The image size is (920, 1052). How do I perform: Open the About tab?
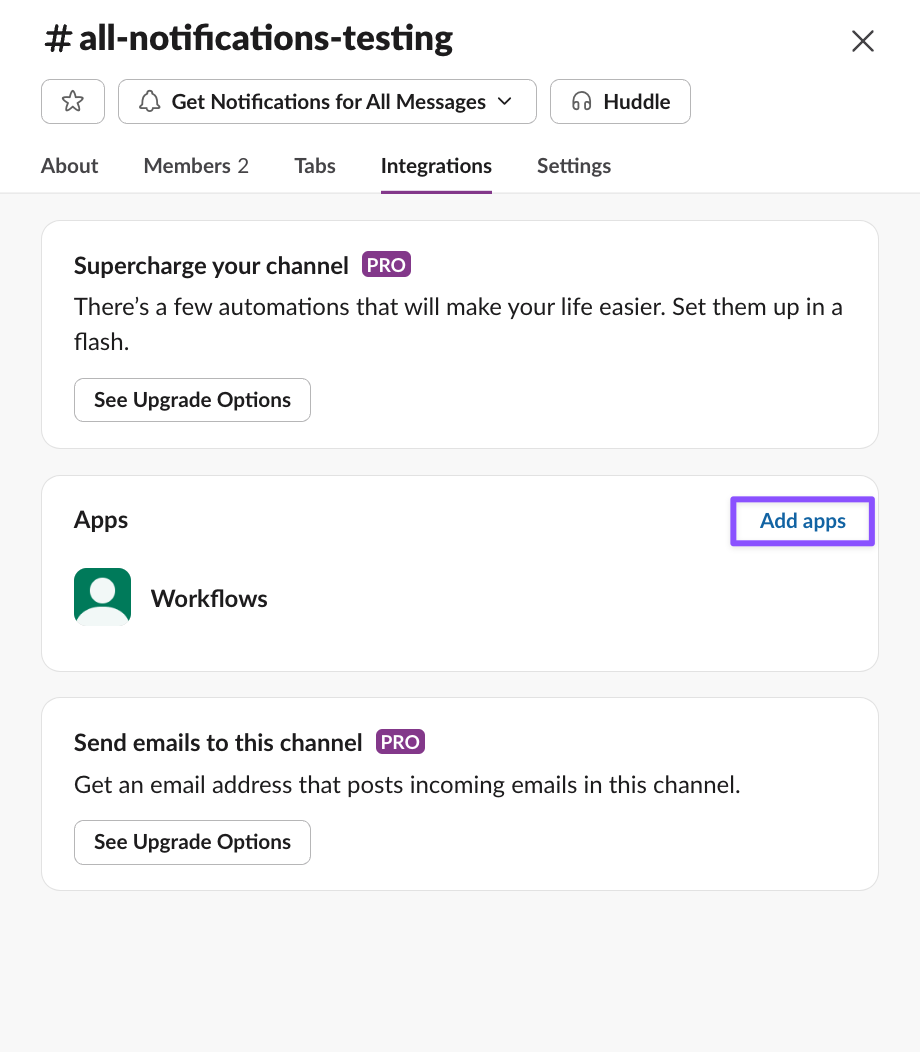[x=70, y=166]
